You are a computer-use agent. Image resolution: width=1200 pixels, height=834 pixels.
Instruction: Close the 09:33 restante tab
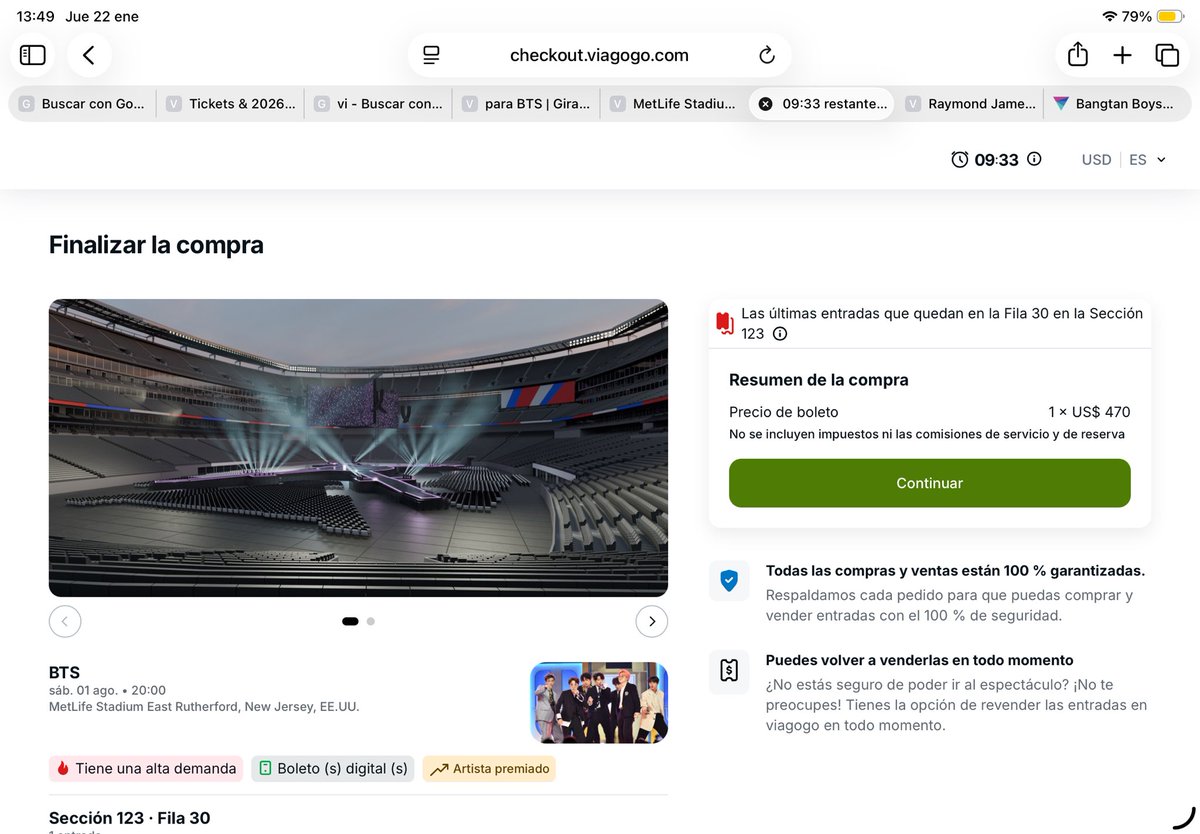click(765, 104)
